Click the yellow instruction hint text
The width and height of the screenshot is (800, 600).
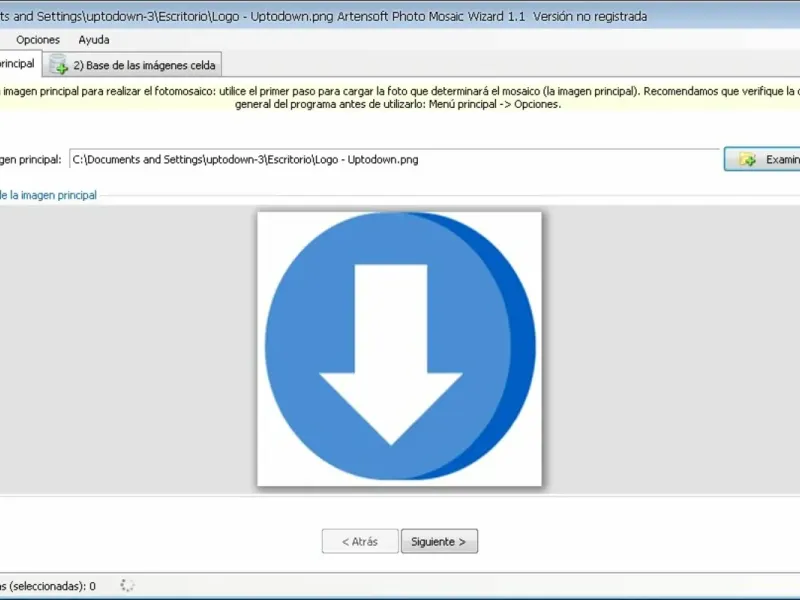(x=398, y=97)
